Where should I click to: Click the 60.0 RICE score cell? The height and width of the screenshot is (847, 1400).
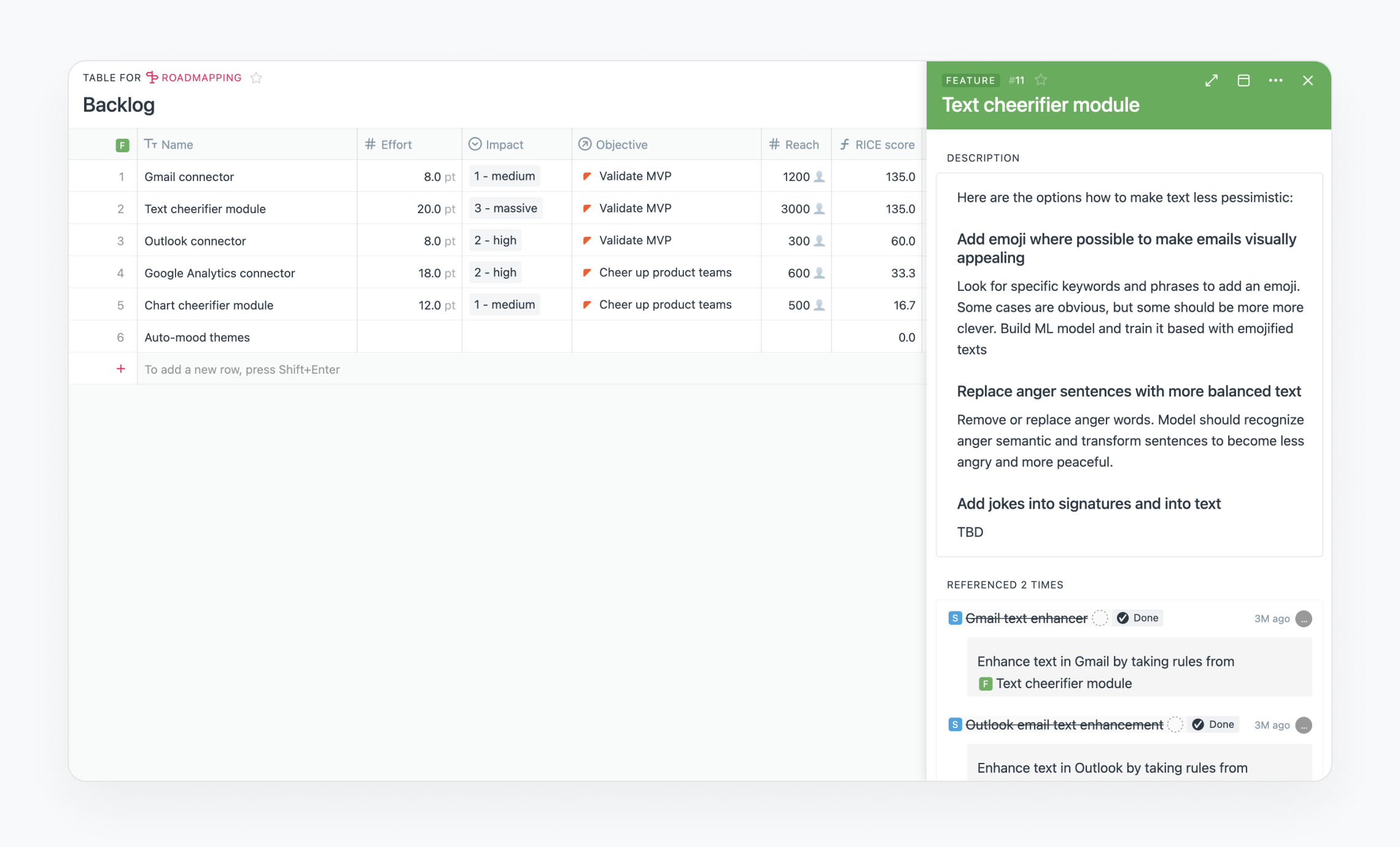tap(877, 241)
